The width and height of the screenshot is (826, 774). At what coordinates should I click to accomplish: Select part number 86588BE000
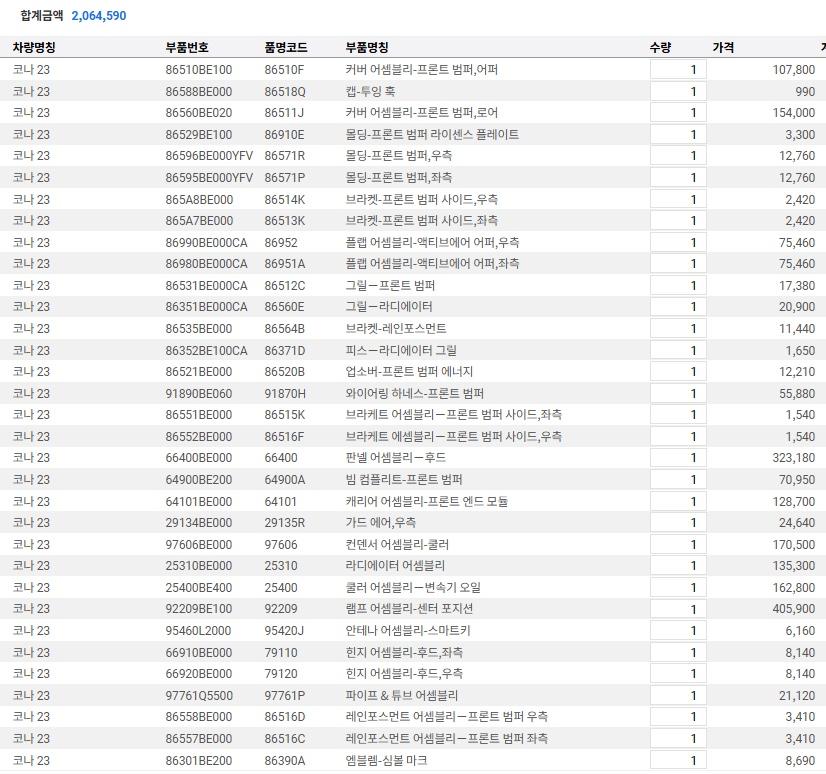click(x=199, y=92)
